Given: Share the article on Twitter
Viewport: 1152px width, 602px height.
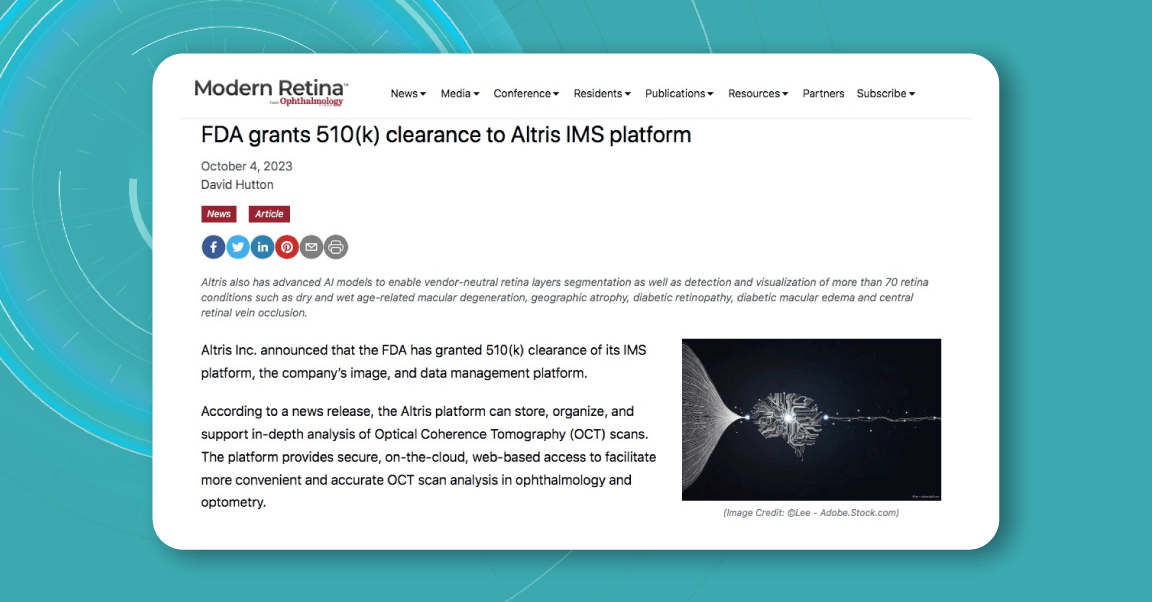Looking at the screenshot, I should [x=238, y=247].
